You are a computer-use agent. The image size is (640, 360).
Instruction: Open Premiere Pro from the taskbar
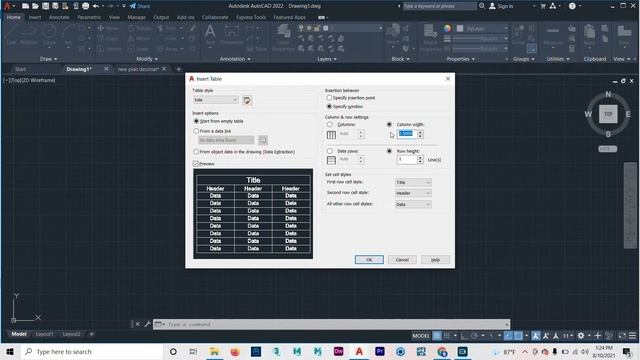380,351
